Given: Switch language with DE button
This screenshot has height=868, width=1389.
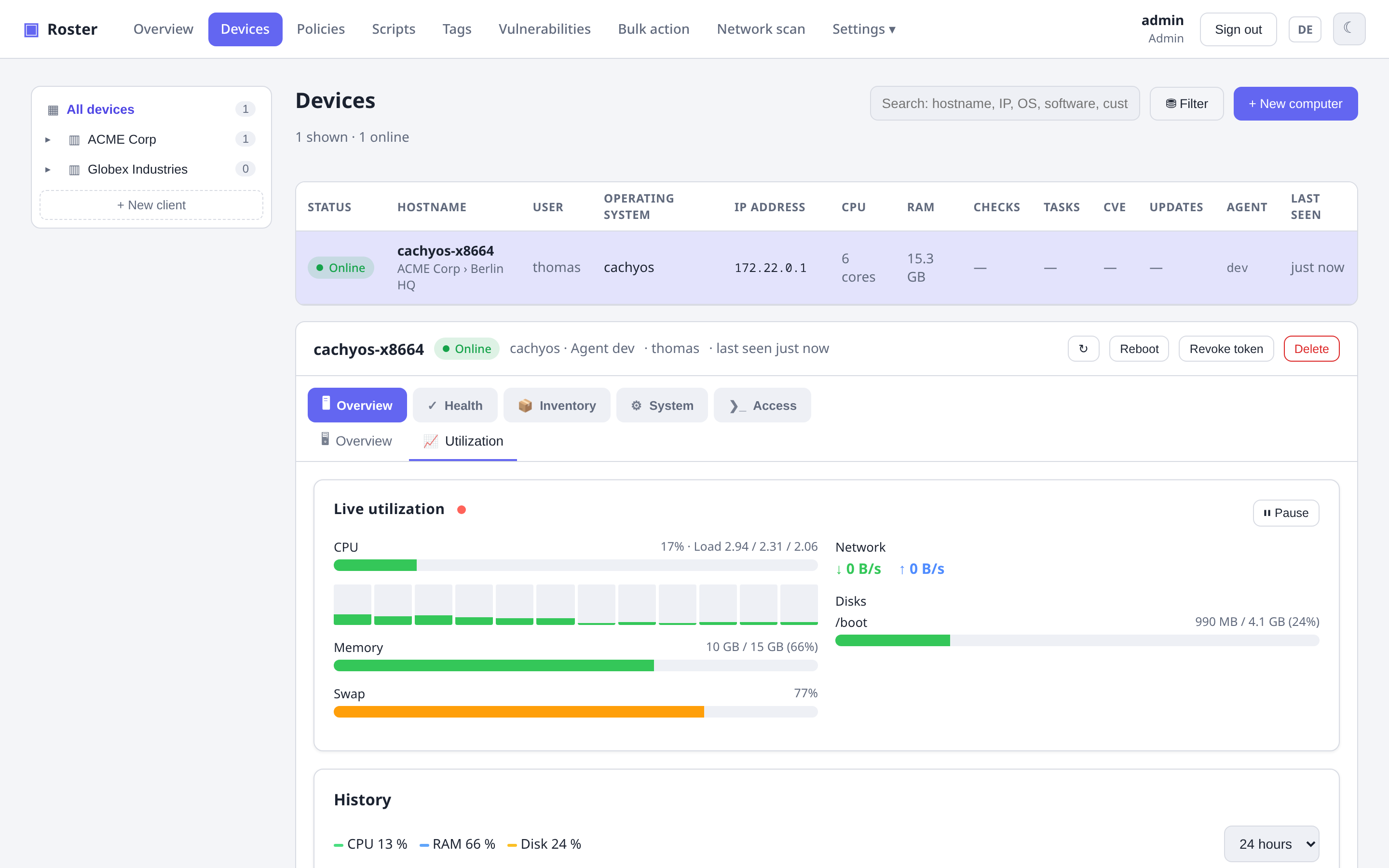Looking at the screenshot, I should coord(1305,29).
